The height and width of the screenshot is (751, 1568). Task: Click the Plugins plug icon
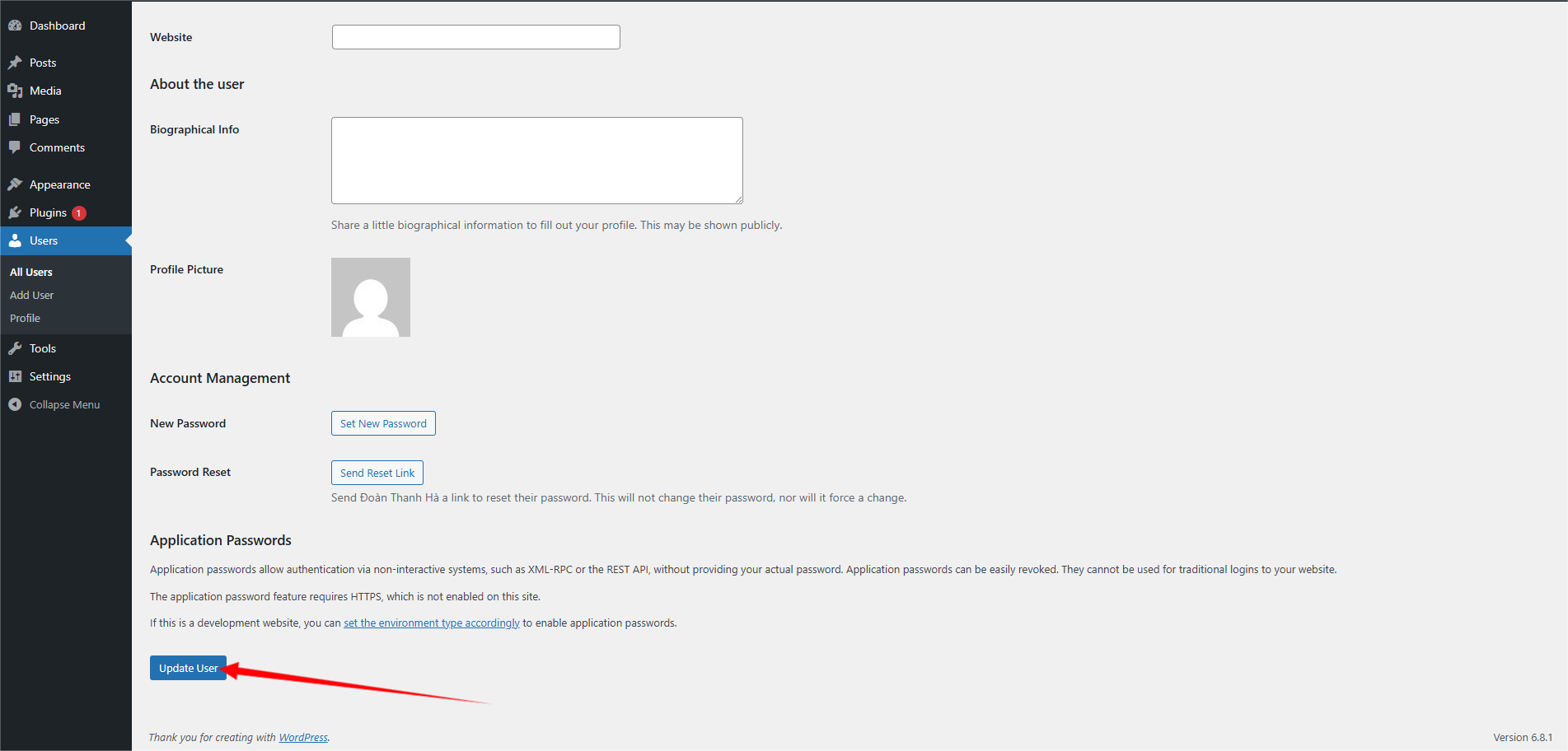[15, 212]
